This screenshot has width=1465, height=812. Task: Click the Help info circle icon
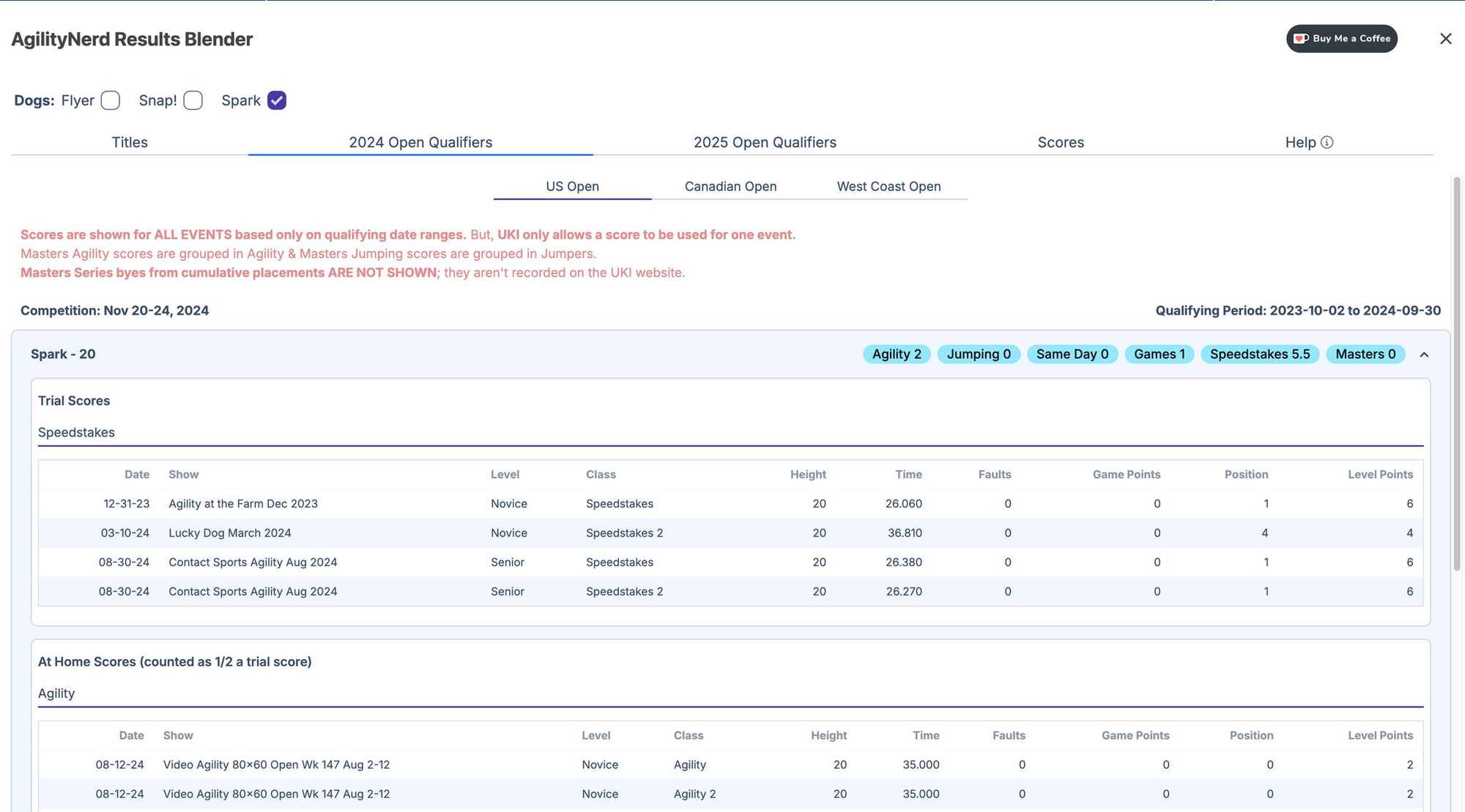tap(1327, 143)
